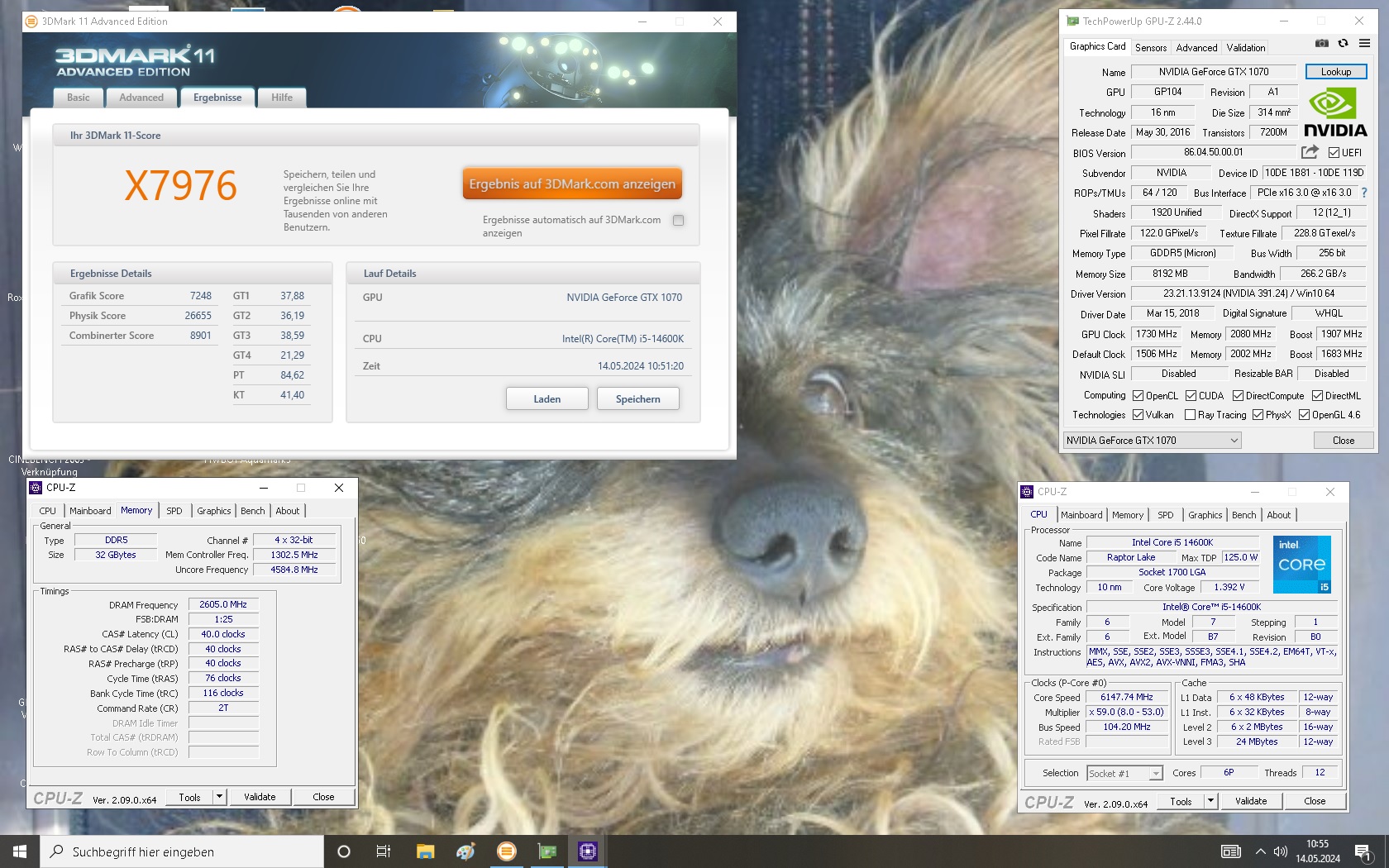Open the Socket #1 selection dropdown
This screenshot has width=1389, height=868.
[1125, 774]
